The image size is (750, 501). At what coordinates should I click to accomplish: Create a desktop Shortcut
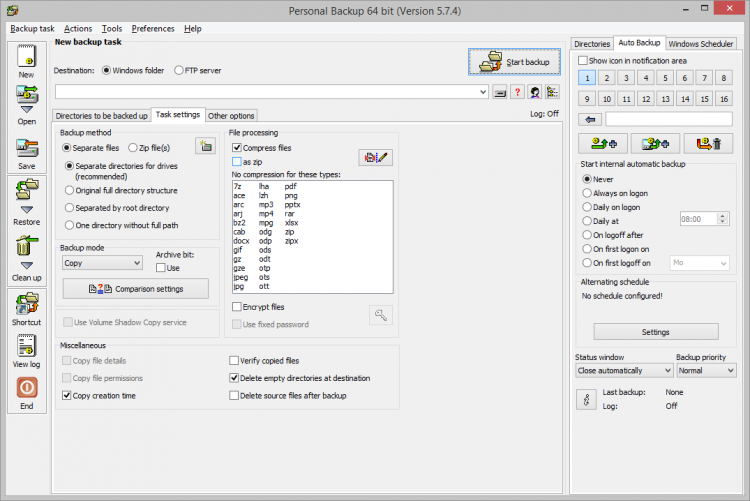click(x=26, y=308)
